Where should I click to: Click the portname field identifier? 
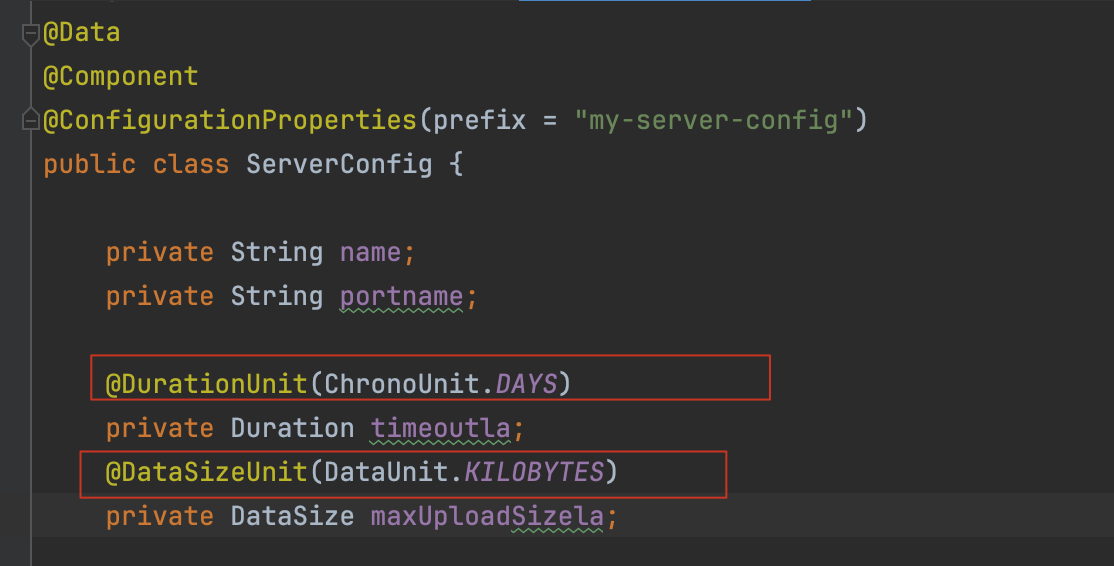(x=401, y=297)
